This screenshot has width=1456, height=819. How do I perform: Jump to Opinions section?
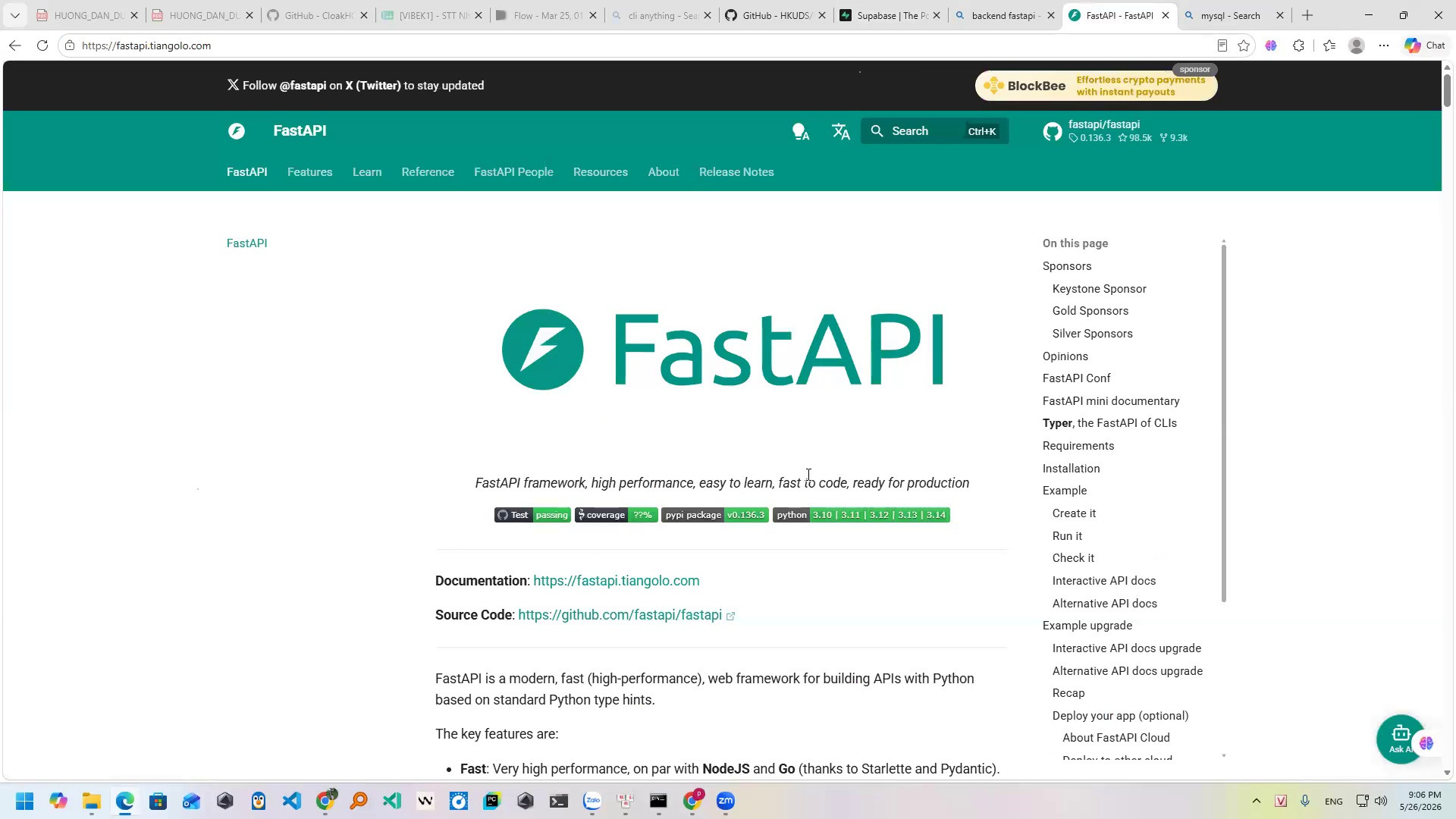point(1065,356)
